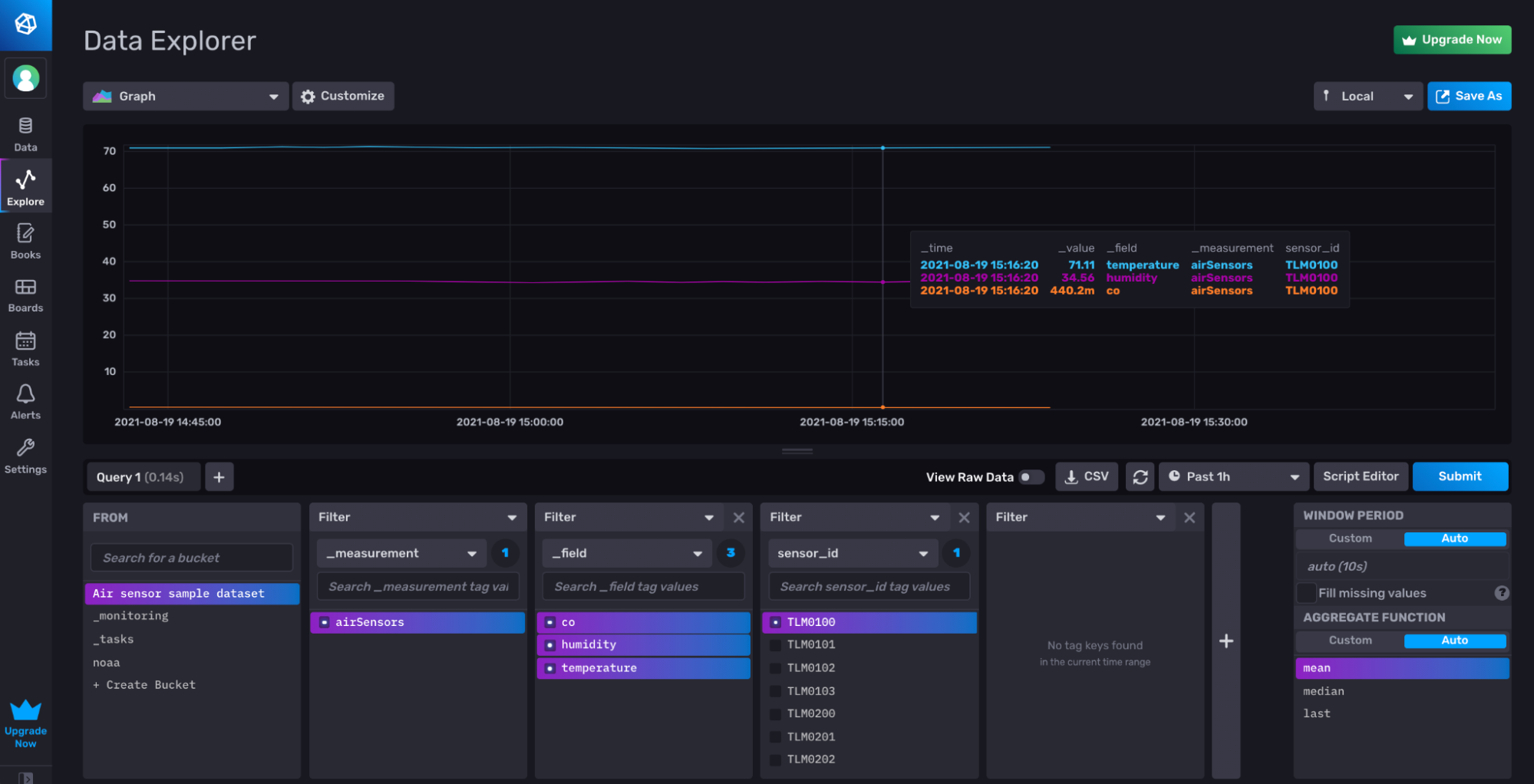Check the TLM0201 sensor
Image resolution: width=1534 pixels, height=784 pixels.
(776, 736)
